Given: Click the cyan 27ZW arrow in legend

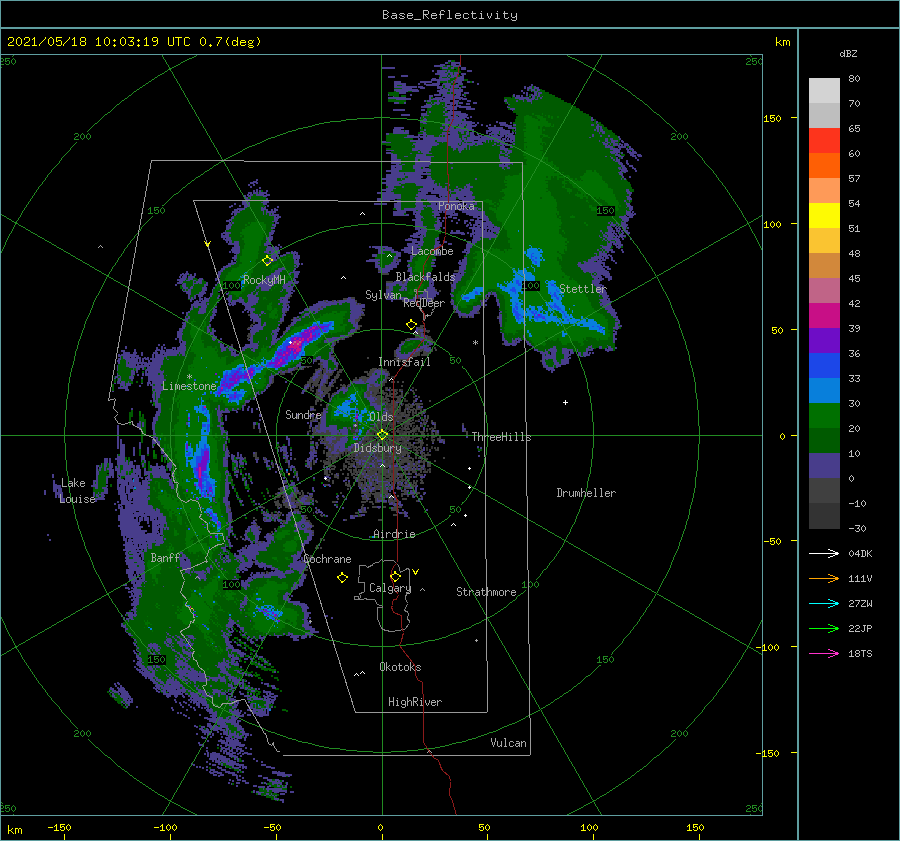Looking at the screenshot, I should click(824, 603).
